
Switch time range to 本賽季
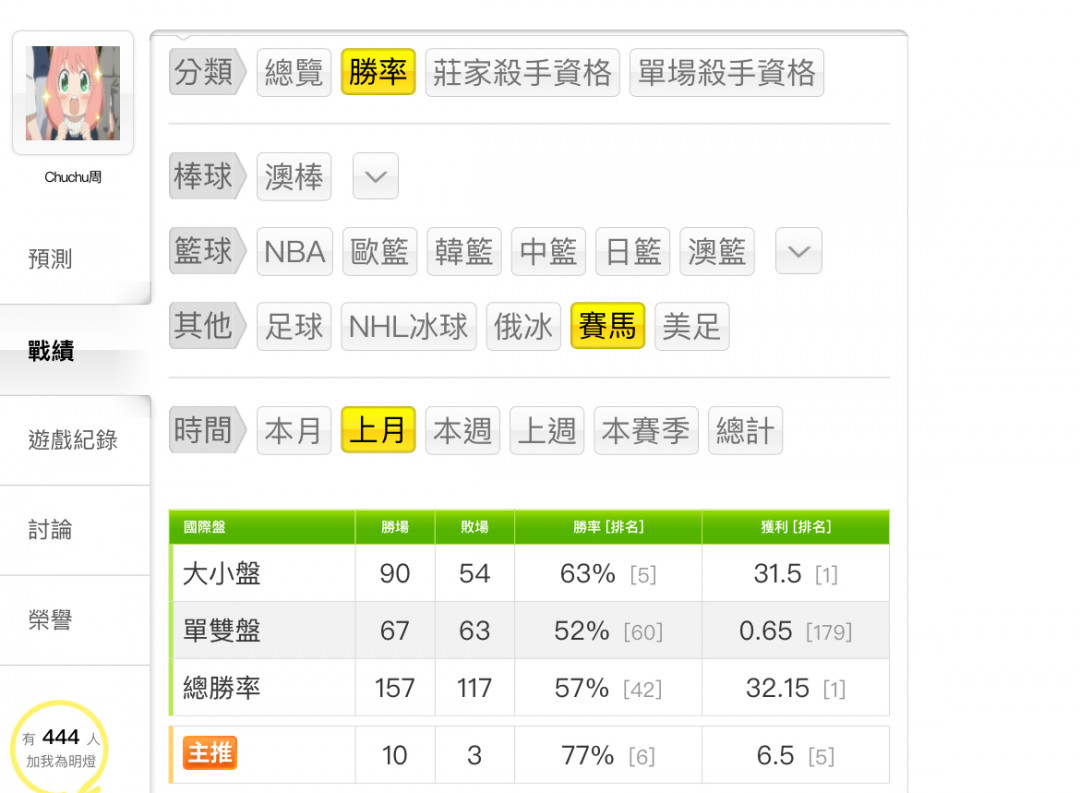point(646,431)
